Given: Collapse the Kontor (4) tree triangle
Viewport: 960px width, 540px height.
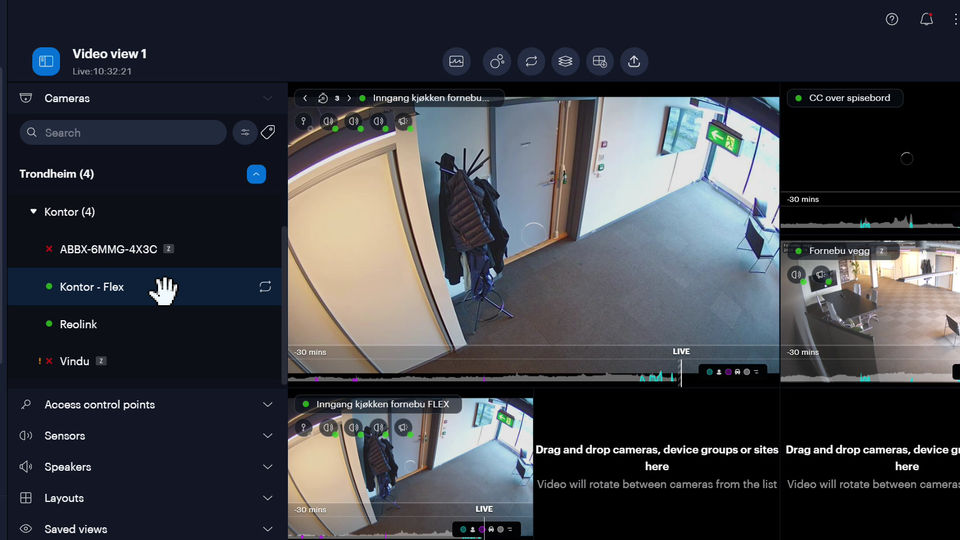Looking at the screenshot, I should [33, 211].
